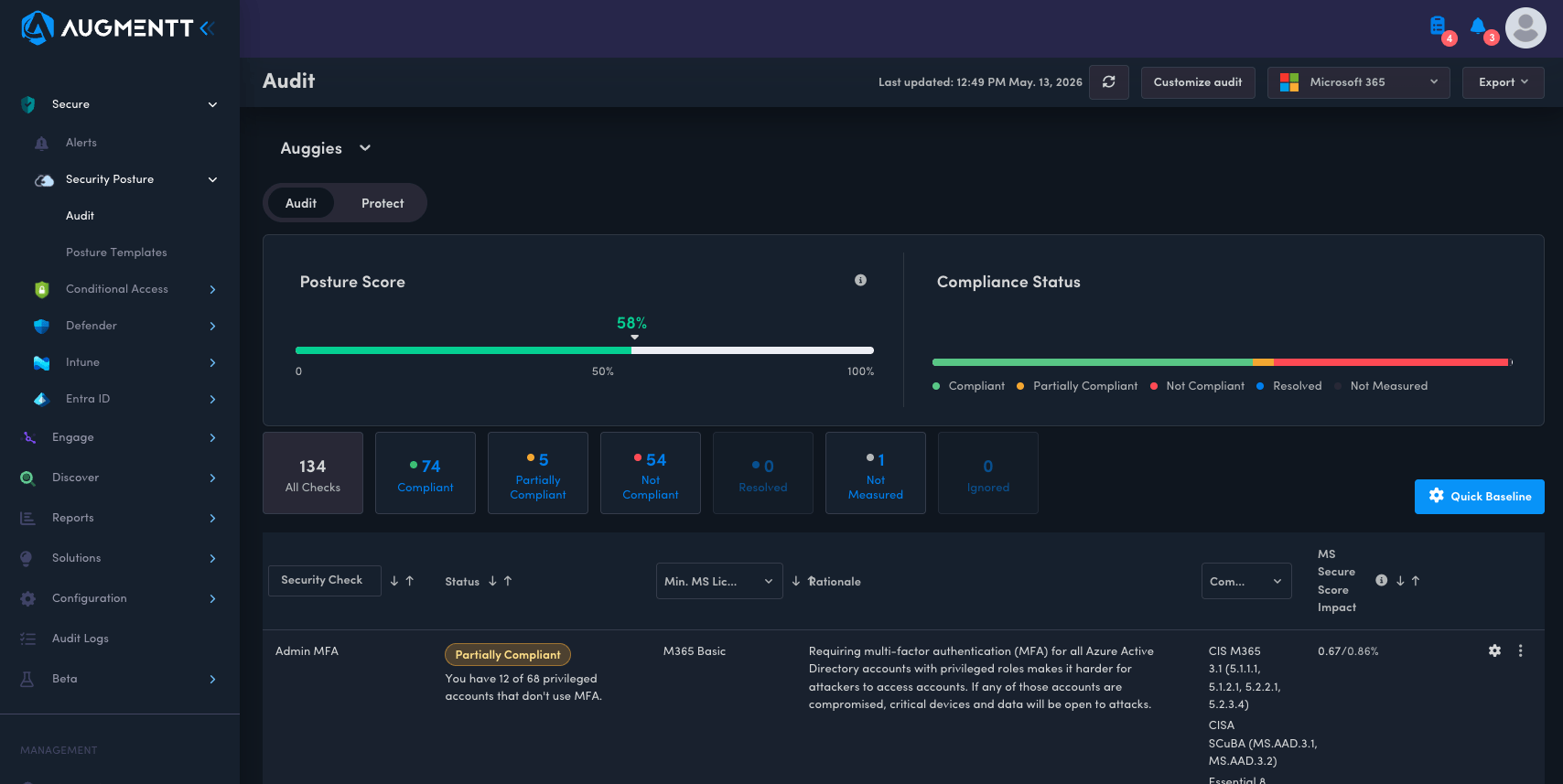Open the Min. MS Lic... filter dropdown
The height and width of the screenshot is (784, 1563).
[719, 581]
